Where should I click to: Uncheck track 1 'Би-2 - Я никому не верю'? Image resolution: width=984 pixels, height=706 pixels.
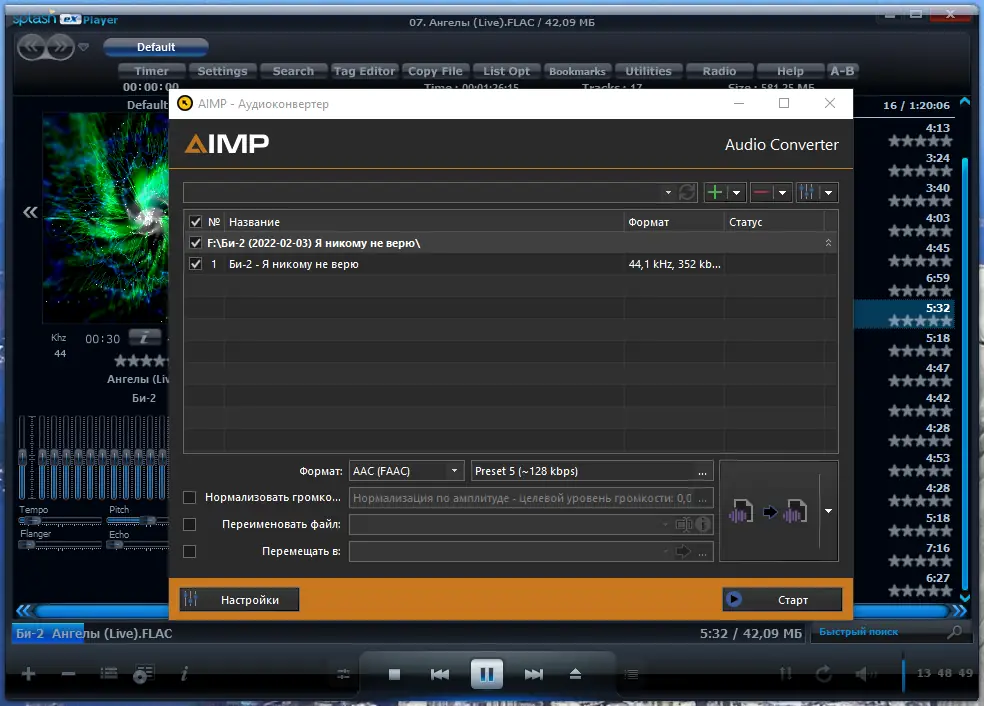point(195,264)
